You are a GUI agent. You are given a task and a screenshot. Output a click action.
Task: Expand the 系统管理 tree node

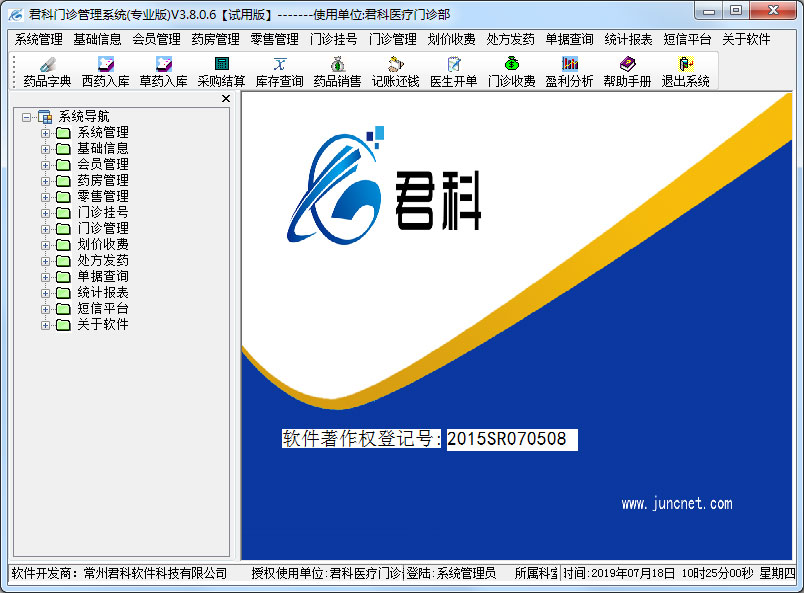[45, 133]
